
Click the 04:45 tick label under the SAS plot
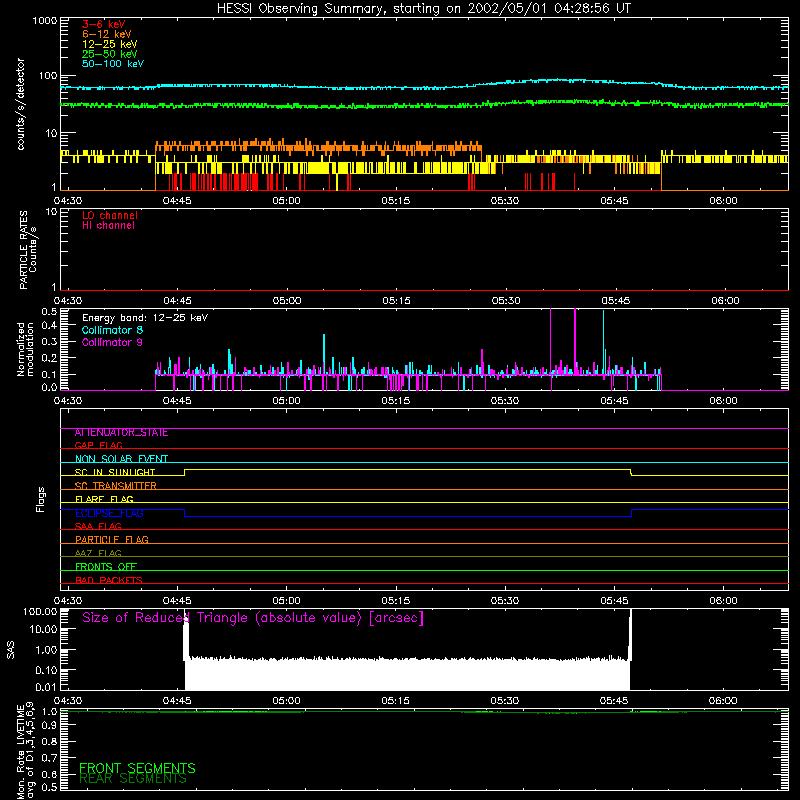click(x=177, y=701)
